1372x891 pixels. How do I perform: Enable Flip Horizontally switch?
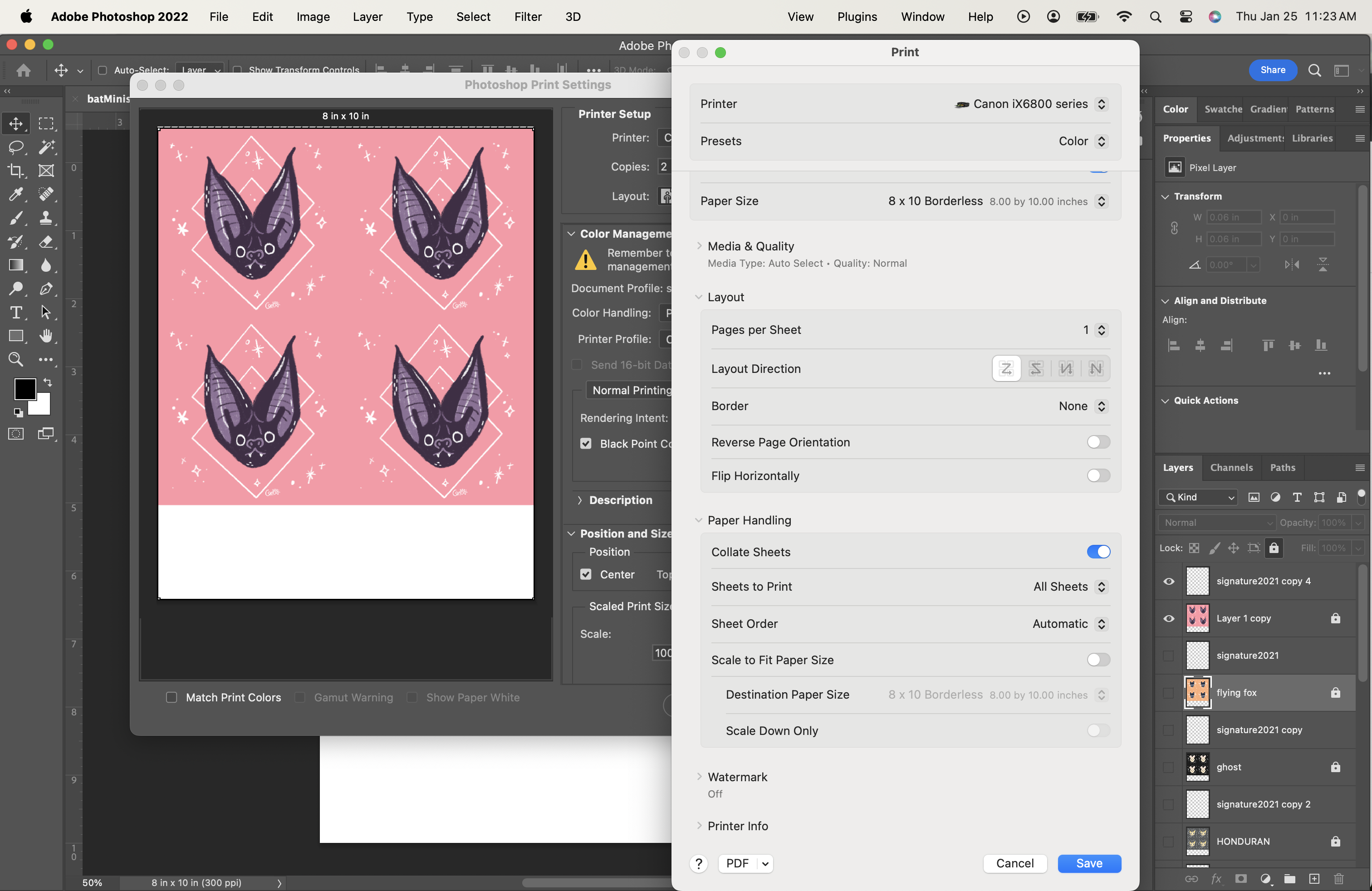tap(1098, 475)
